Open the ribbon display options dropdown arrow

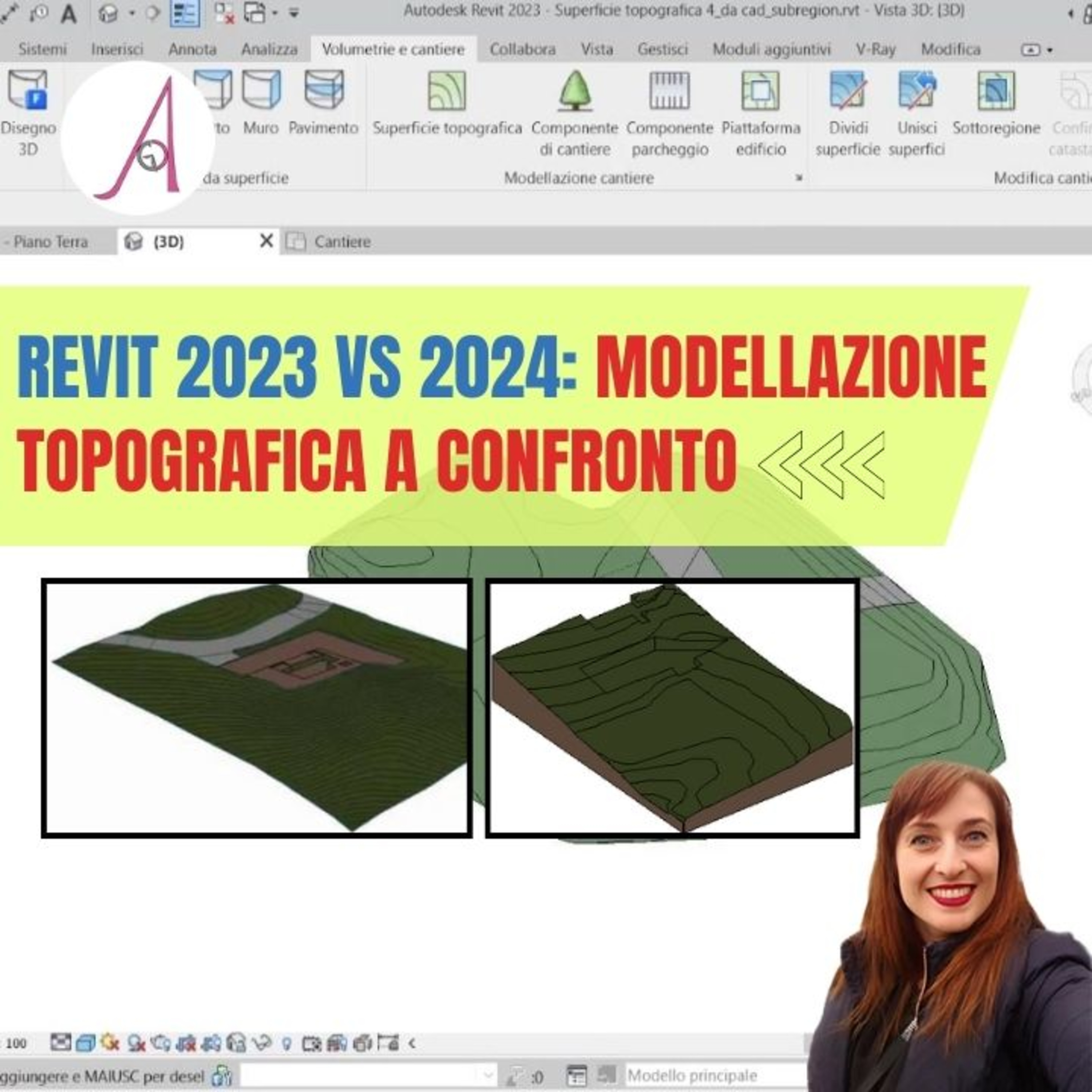[x=1050, y=50]
